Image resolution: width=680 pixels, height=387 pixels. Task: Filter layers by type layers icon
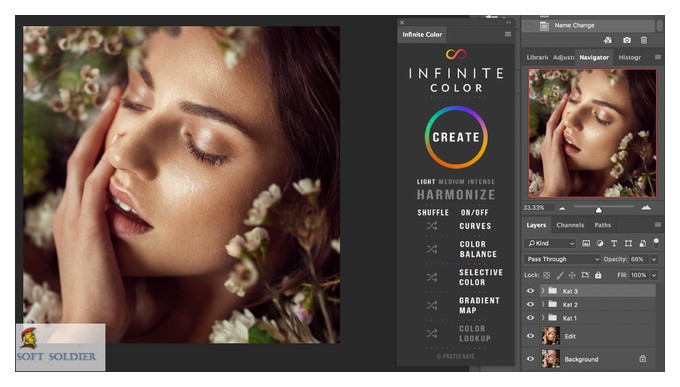(614, 243)
